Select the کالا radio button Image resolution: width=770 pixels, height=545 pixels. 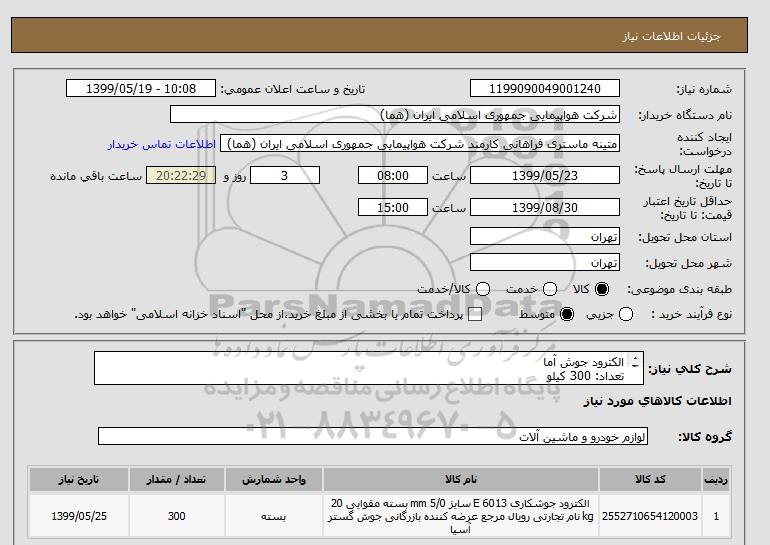601,289
